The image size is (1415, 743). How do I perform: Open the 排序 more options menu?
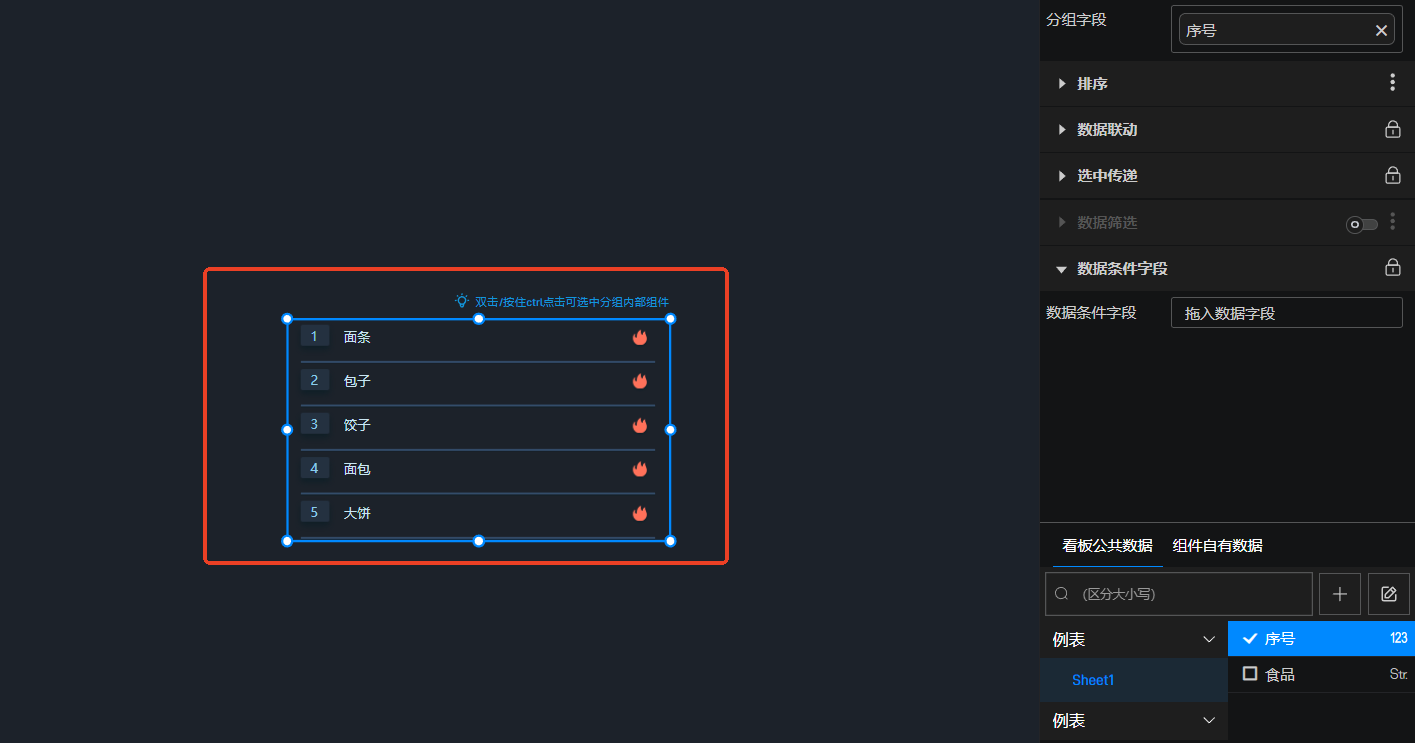[x=1392, y=83]
